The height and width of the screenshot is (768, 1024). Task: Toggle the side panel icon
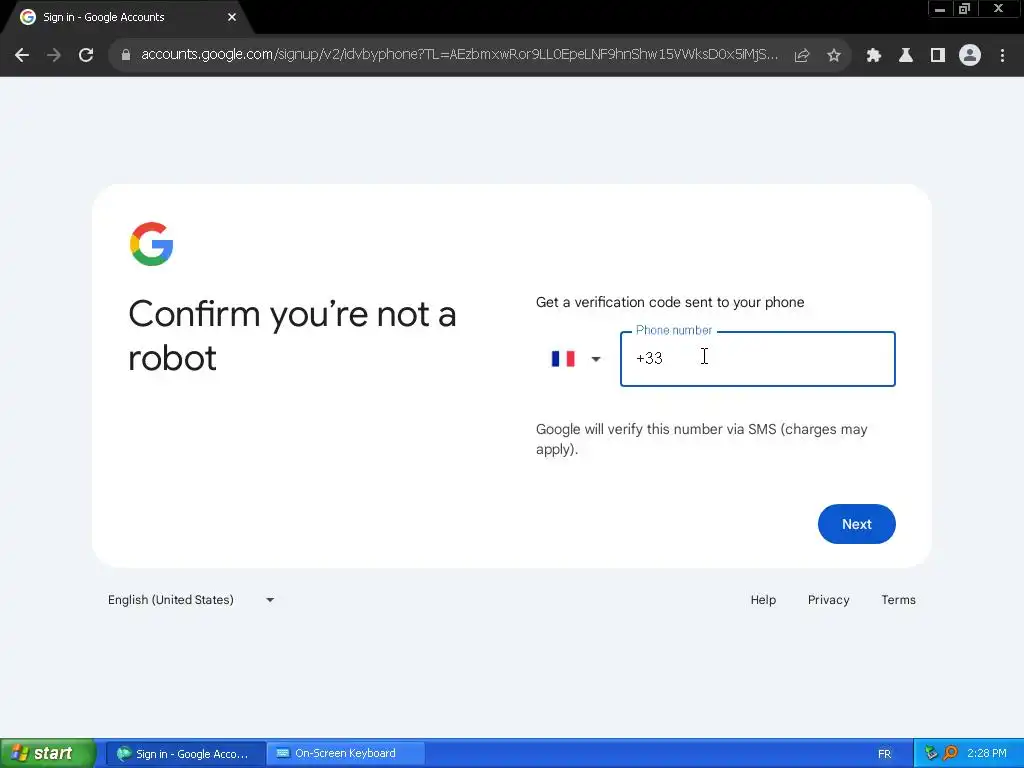tap(938, 56)
